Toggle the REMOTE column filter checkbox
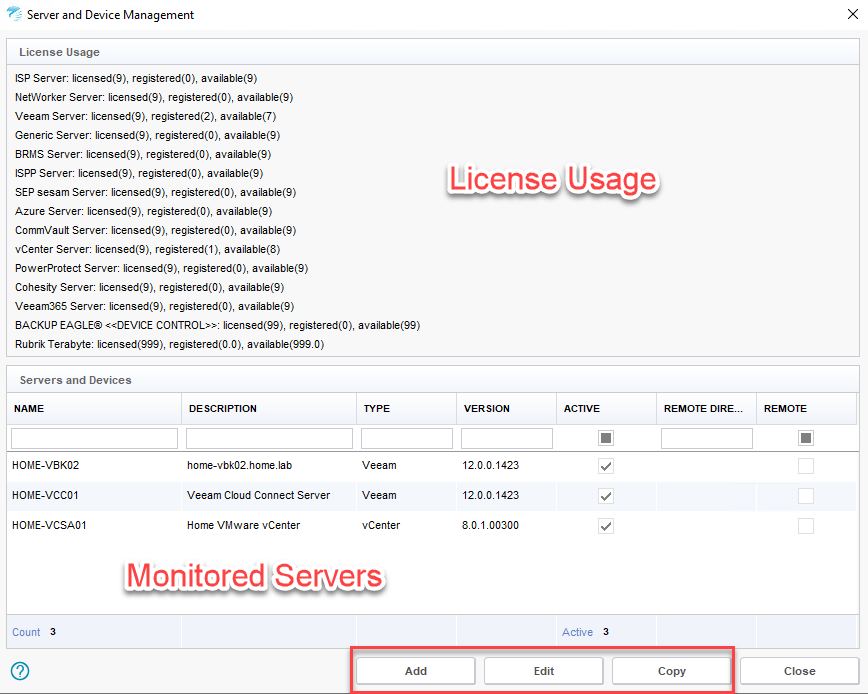The image size is (868, 694). coord(806,438)
